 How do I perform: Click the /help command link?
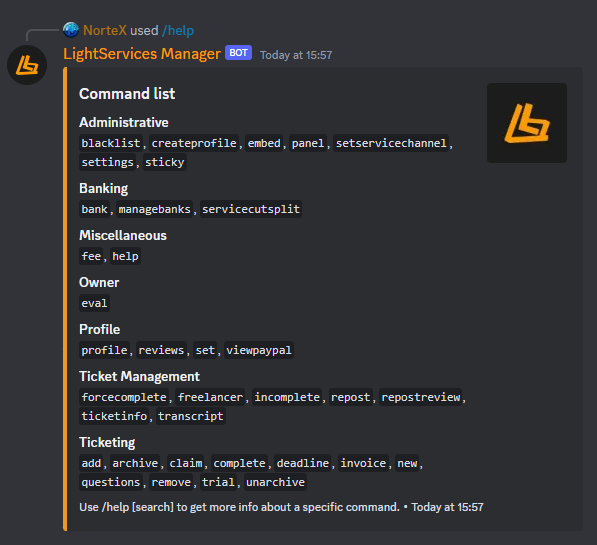(x=178, y=30)
